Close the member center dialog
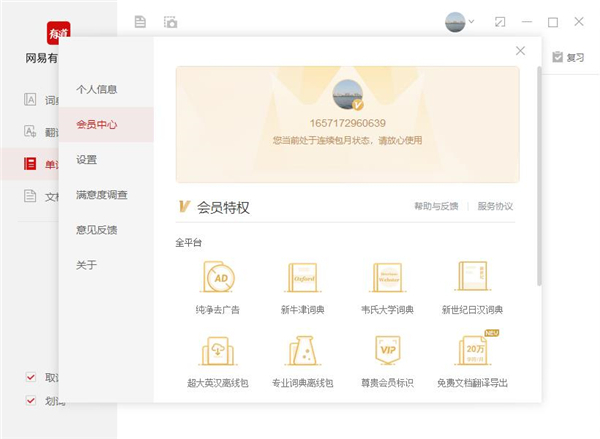Screen dimensions: 600x439 (520, 51)
